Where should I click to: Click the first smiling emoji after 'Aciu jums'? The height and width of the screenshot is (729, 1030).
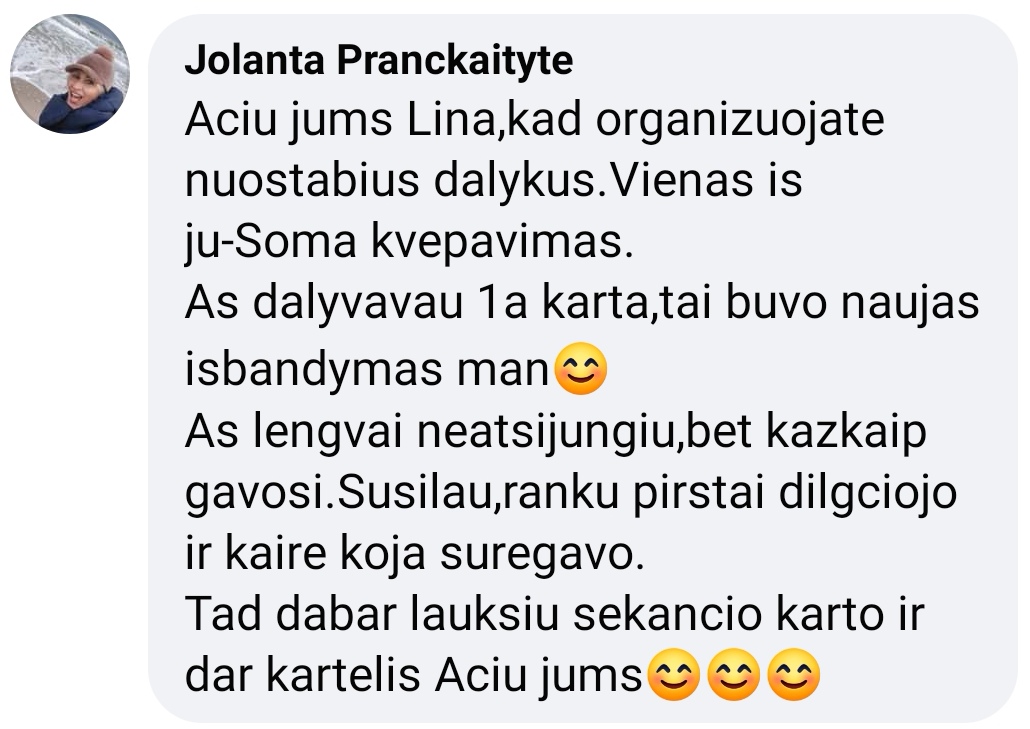tap(674, 674)
